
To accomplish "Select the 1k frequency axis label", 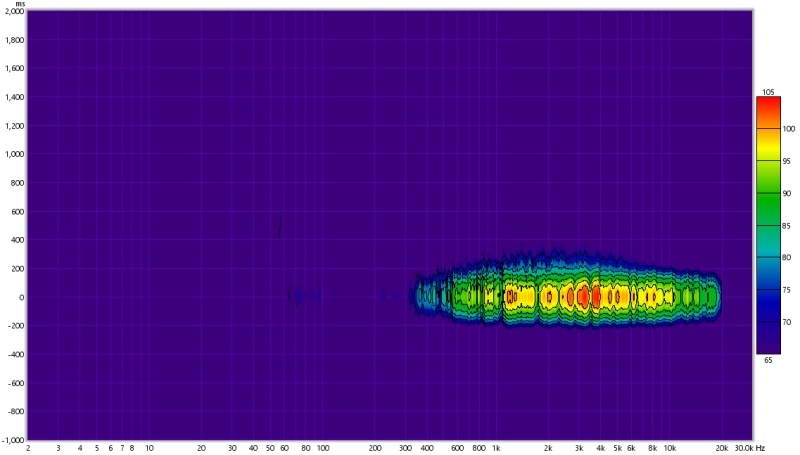I will pyautogui.click(x=496, y=448).
